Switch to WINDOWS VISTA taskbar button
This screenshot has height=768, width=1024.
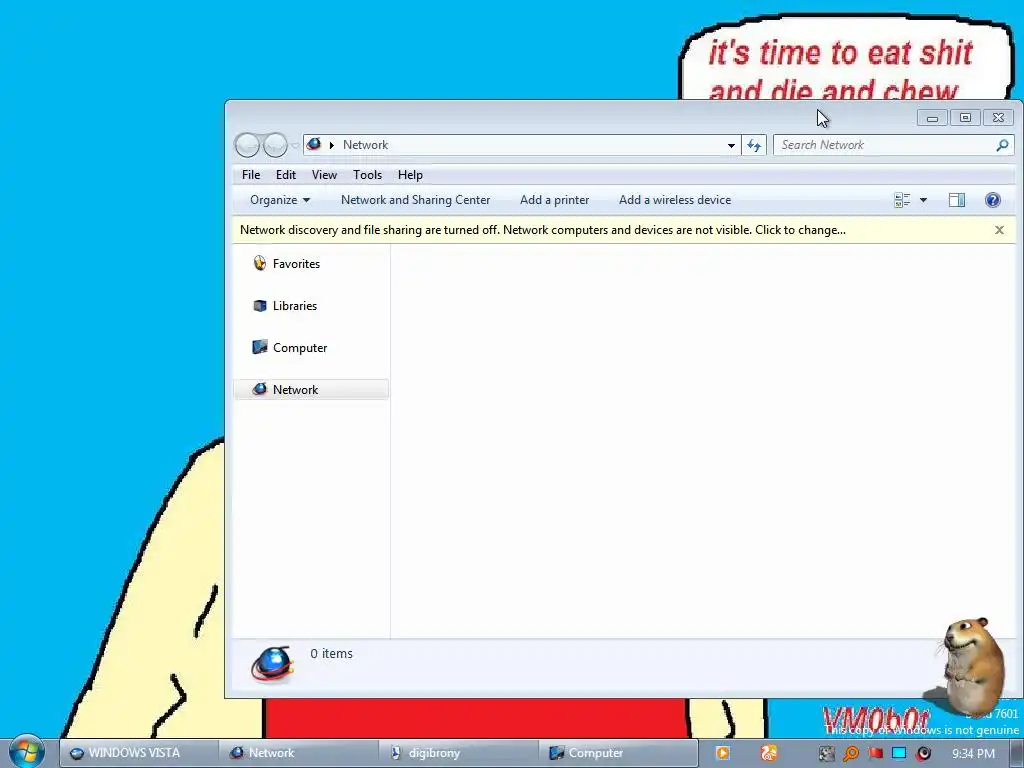(x=138, y=753)
